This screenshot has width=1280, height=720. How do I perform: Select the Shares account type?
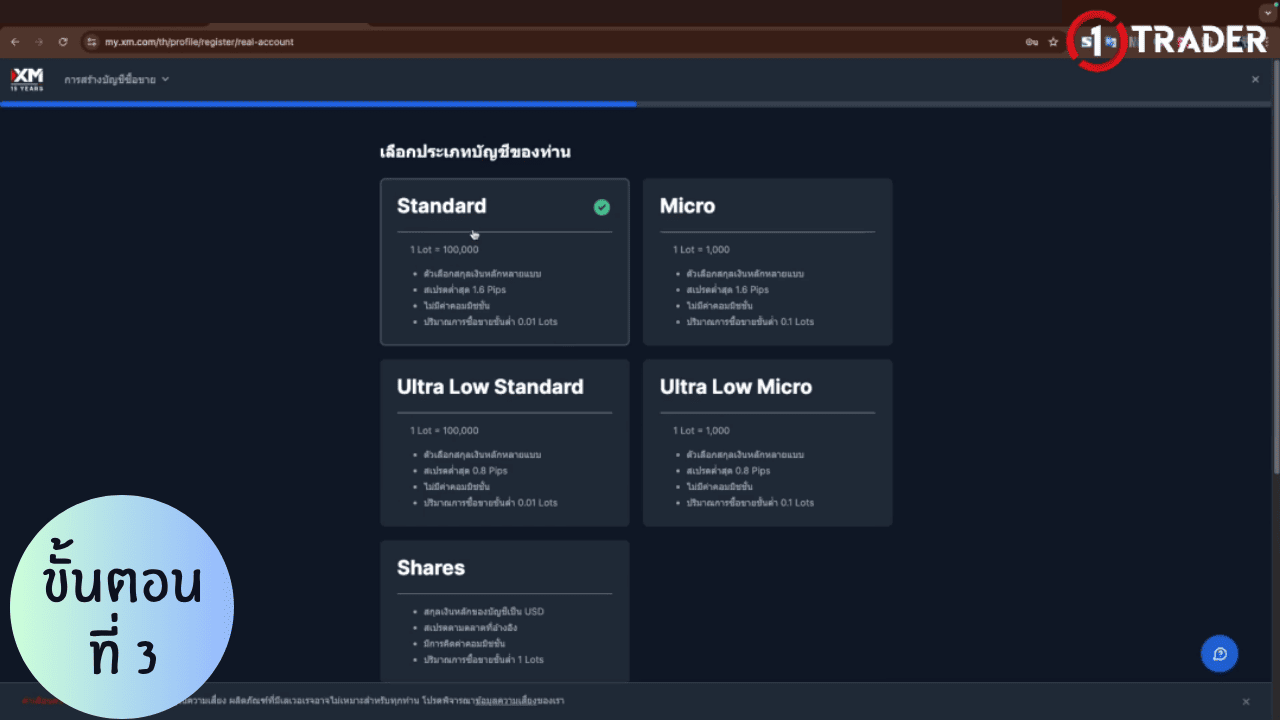coord(505,612)
